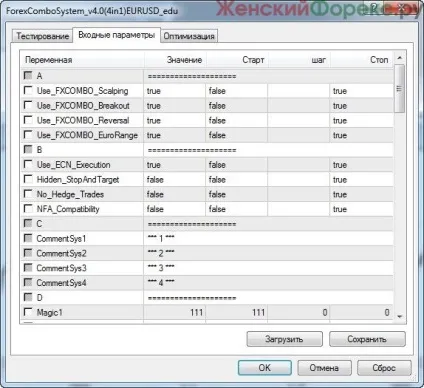Select the Входные параметры tab
This screenshot has height=388, width=424.
[116, 35]
